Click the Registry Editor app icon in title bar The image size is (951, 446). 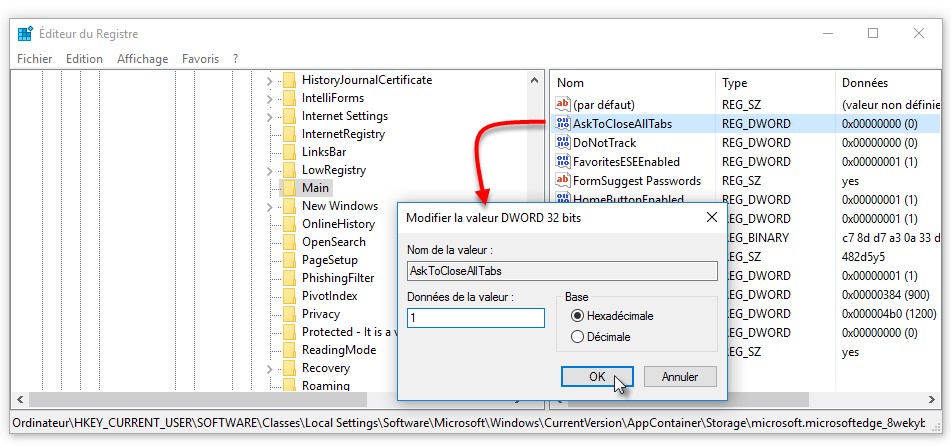coord(25,33)
